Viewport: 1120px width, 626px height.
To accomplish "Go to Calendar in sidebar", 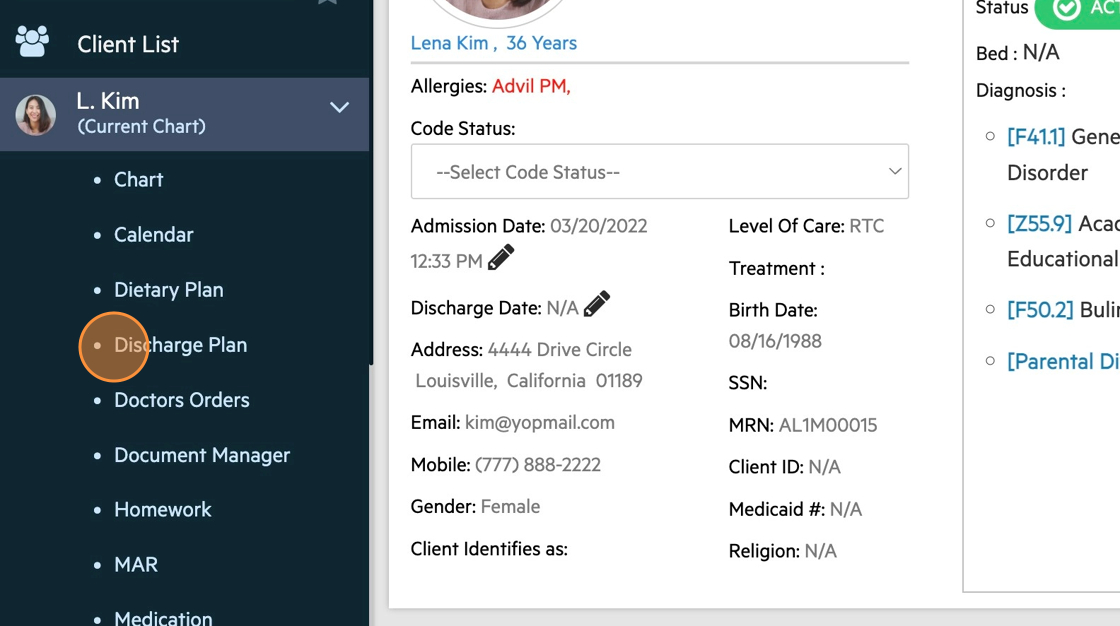I will (153, 235).
